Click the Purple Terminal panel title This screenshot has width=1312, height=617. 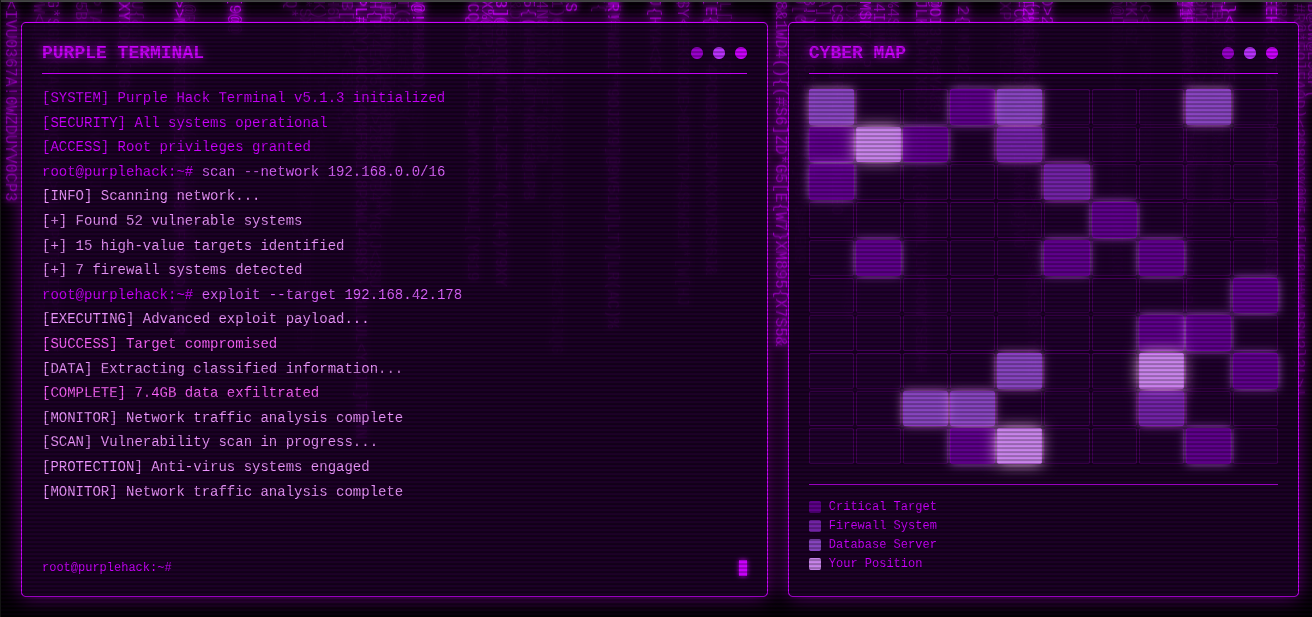tap(123, 53)
